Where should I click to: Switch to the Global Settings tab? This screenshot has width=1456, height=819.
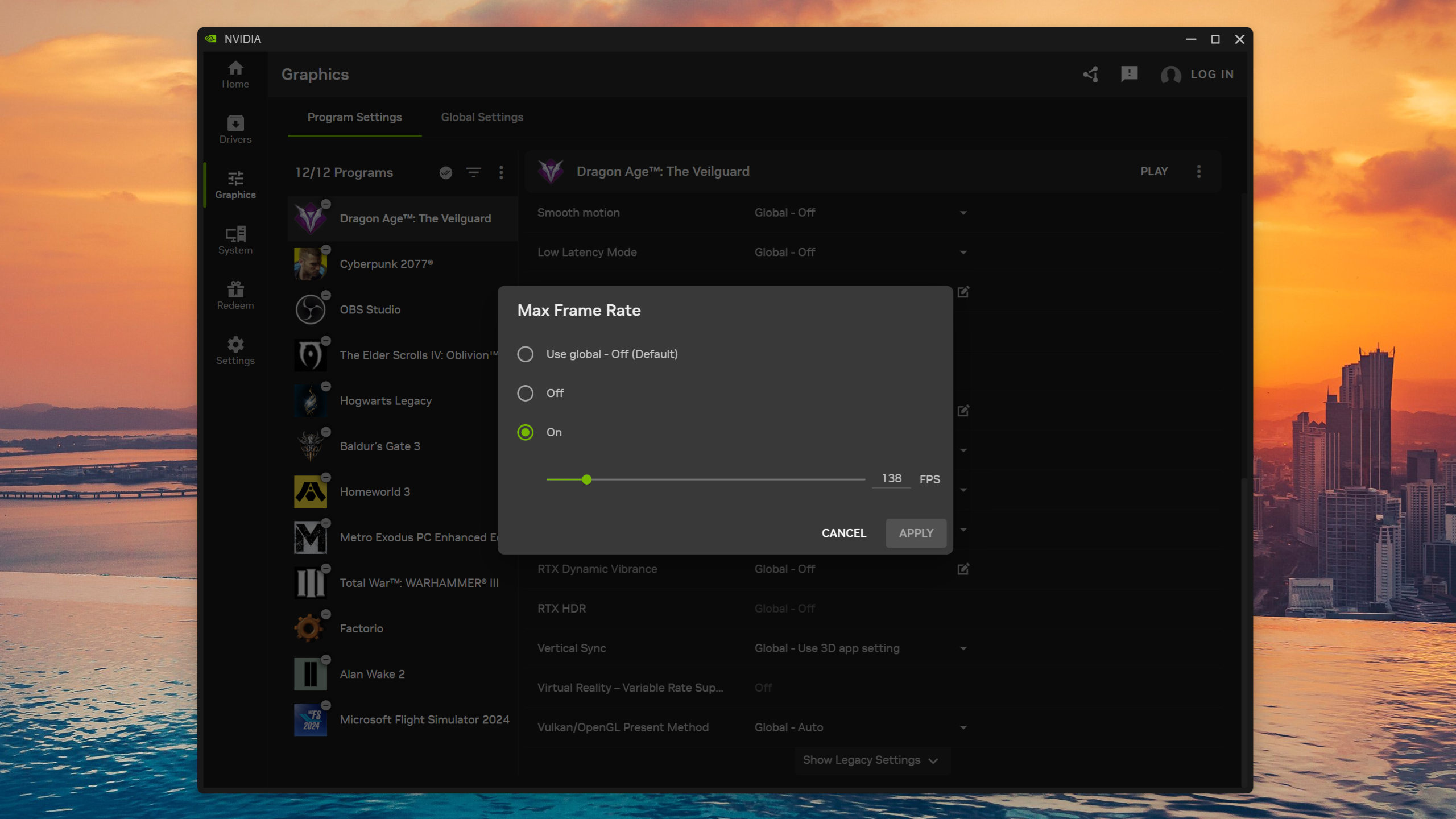[x=482, y=117]
